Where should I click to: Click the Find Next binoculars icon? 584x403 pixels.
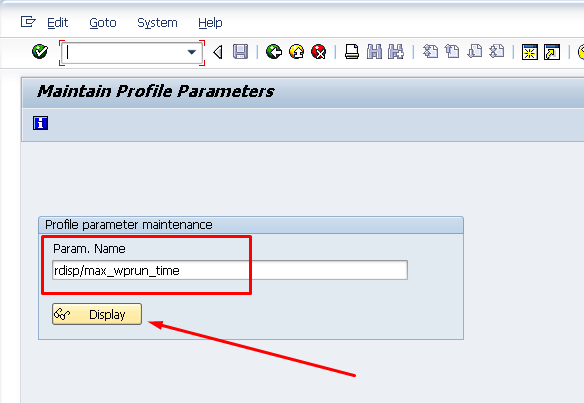pos(396,52)
